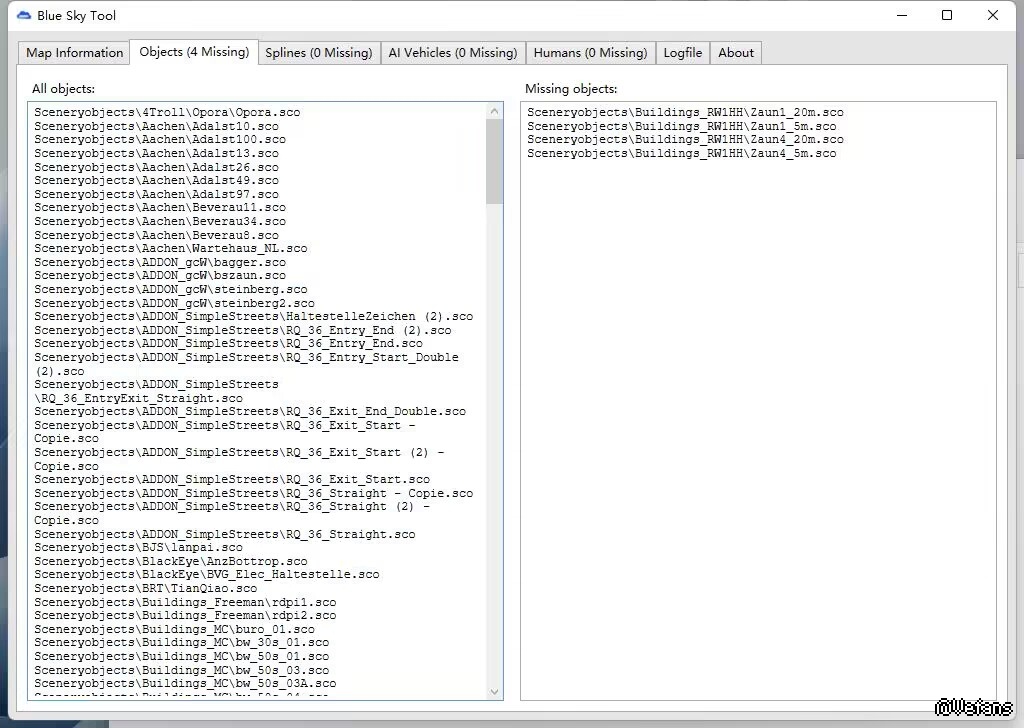Viewport: 1024px width, 728px height.
Task: Select the Objects (4 Missing) tab
Action: coord(194,52)
